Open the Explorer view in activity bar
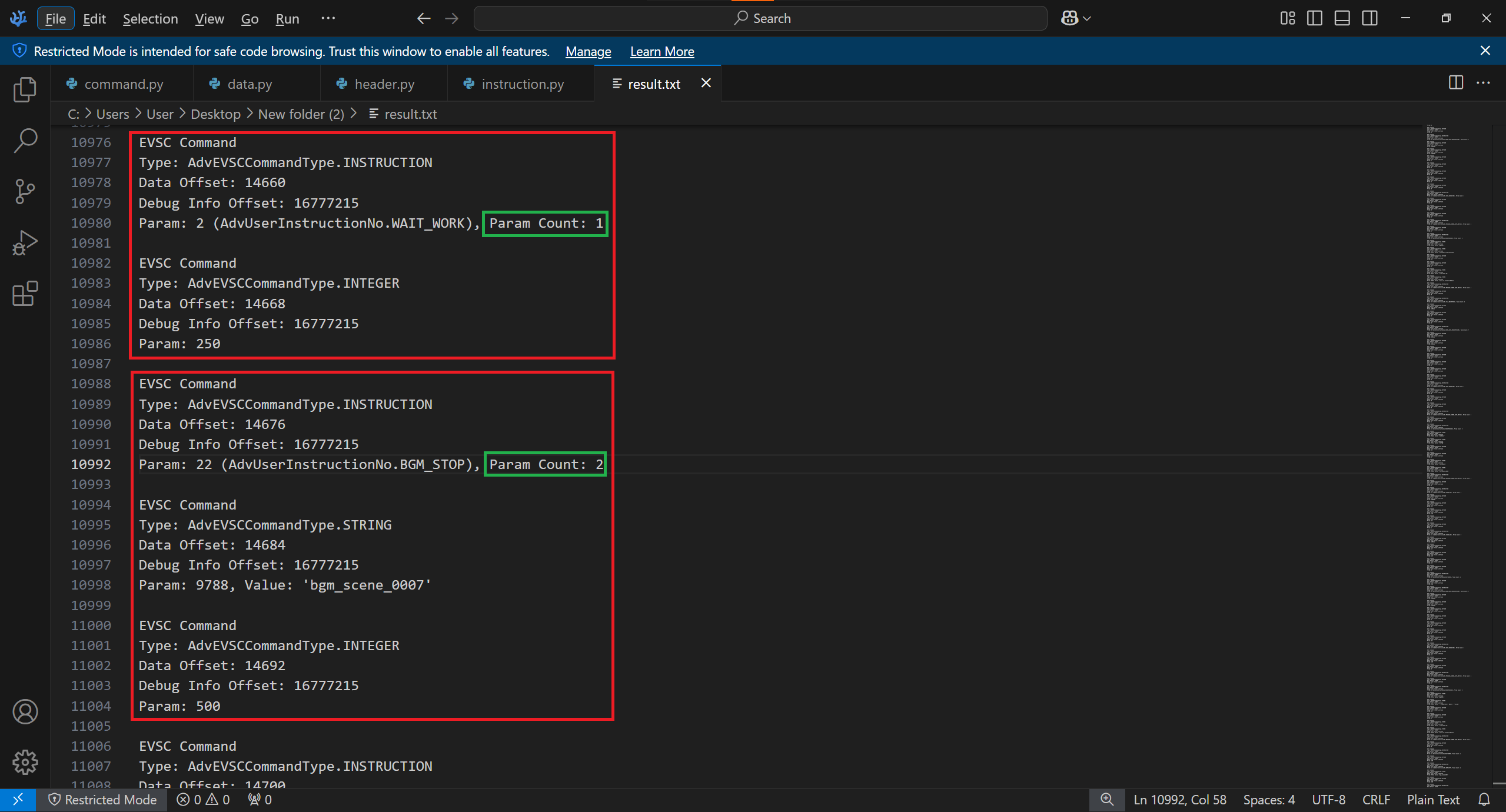Image resolution: width=1506 pixels, height=812 pixels. pos(25,89)
